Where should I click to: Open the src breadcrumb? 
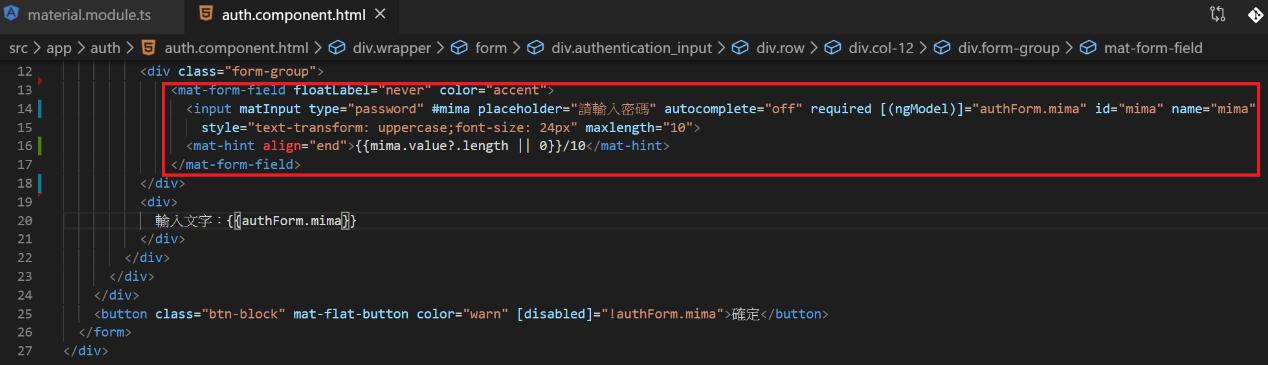click(19, 48)
